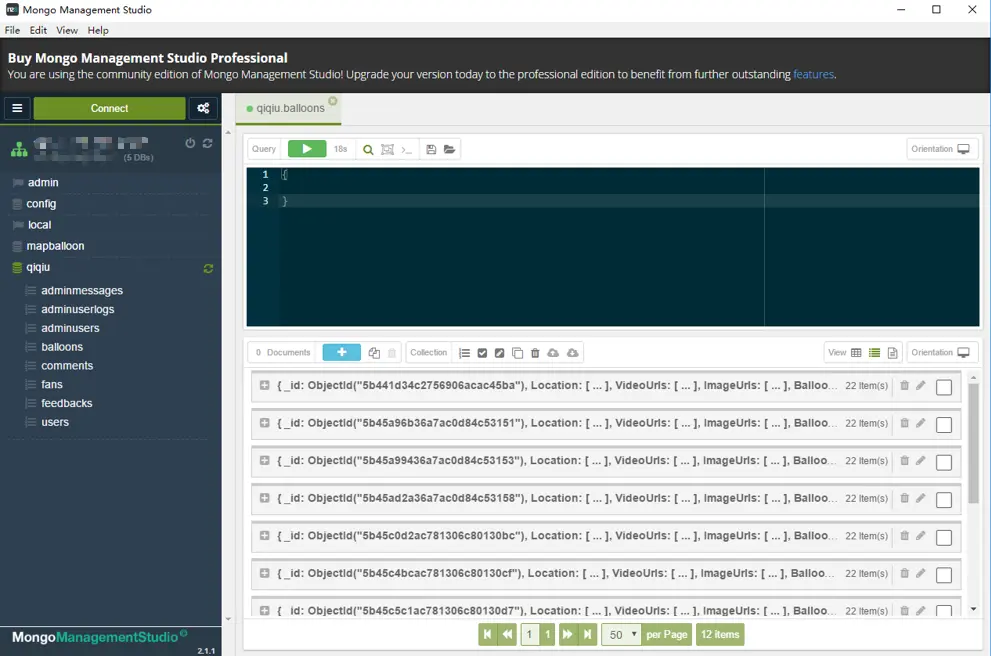Add a new document with the plus button

[x=341, y=352]
